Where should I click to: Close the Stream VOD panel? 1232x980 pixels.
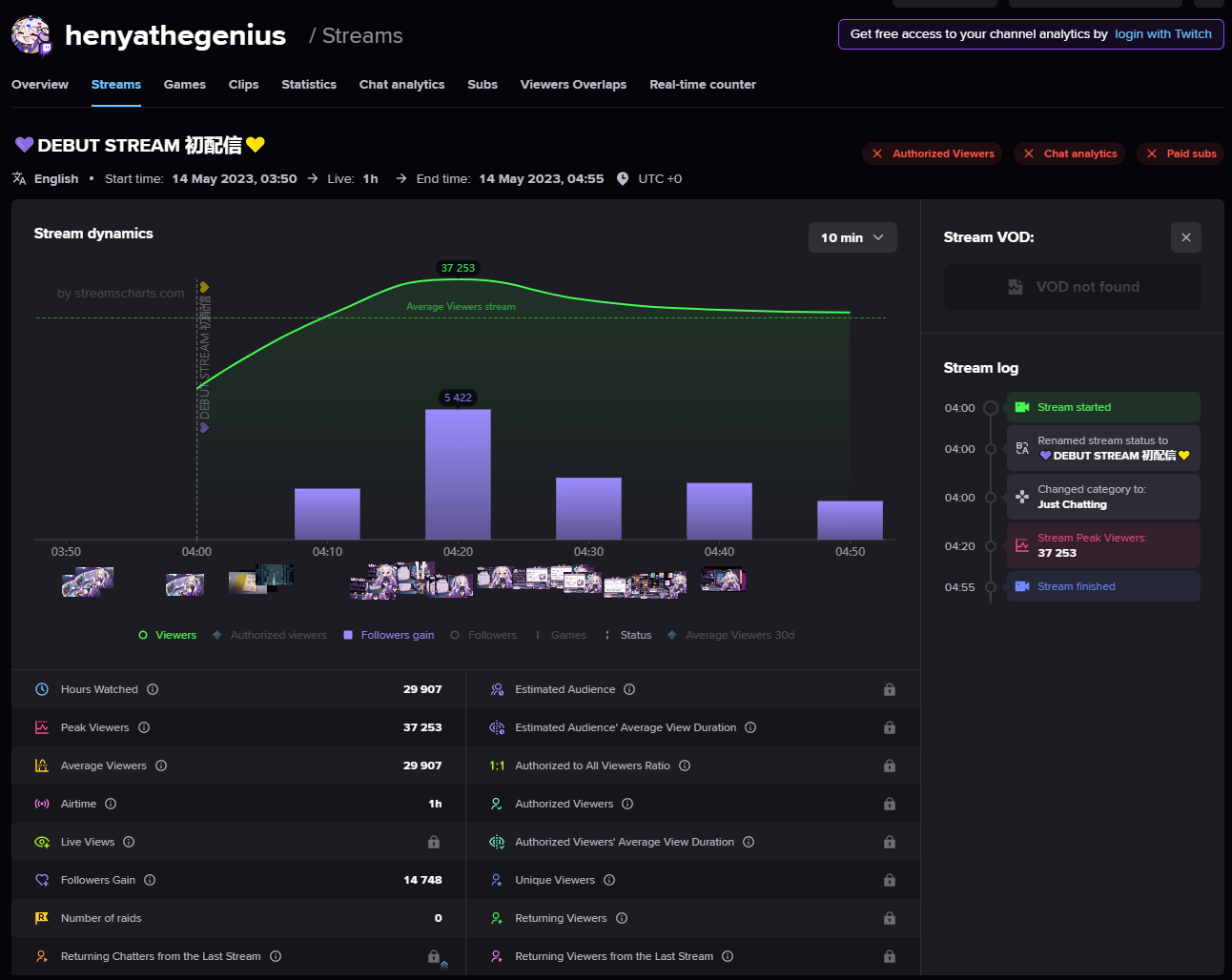tap(1186, 237)
